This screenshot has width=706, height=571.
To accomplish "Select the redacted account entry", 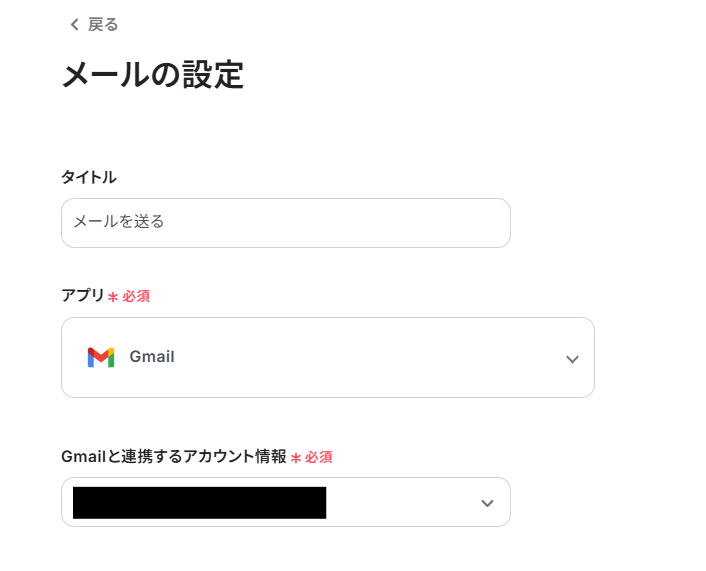I will tap(199, 502).
